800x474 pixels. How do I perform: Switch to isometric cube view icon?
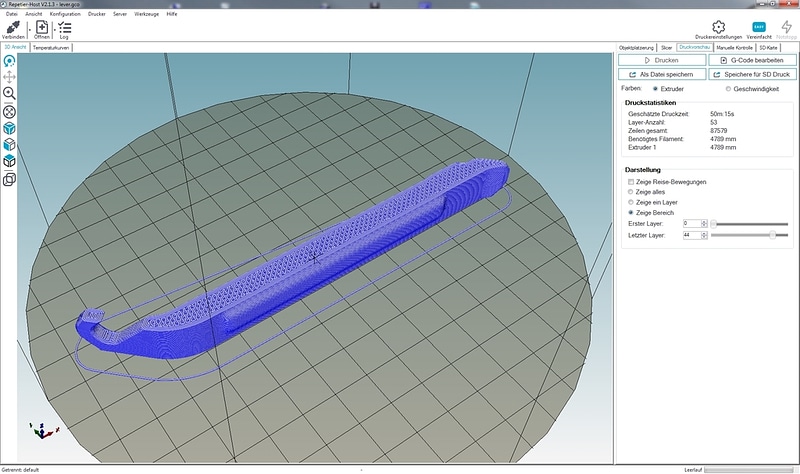[9, 128]
